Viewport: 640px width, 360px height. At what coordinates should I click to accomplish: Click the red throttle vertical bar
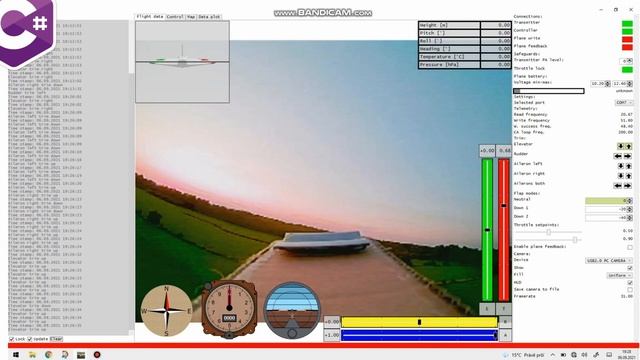504,230
